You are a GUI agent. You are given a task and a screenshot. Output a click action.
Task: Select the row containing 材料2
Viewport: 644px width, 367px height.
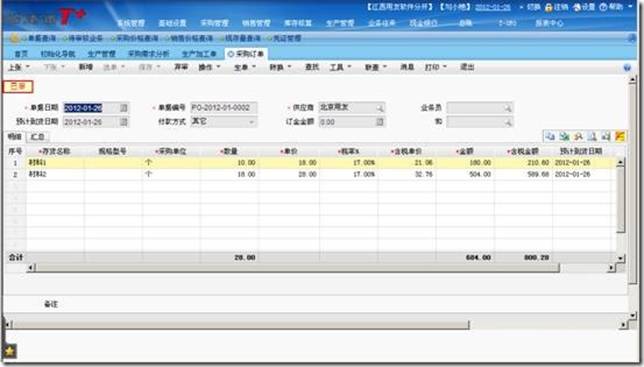tap(310, 174)
